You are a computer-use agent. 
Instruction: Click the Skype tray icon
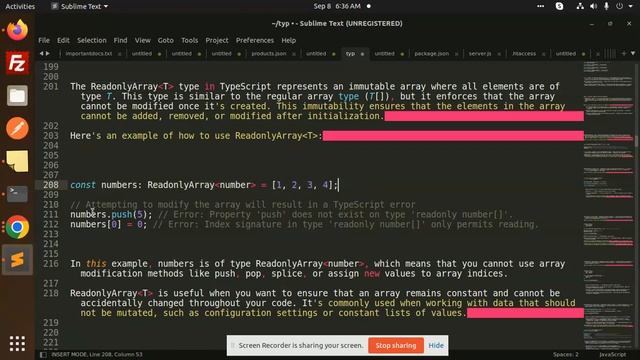(x=559, y=6)
